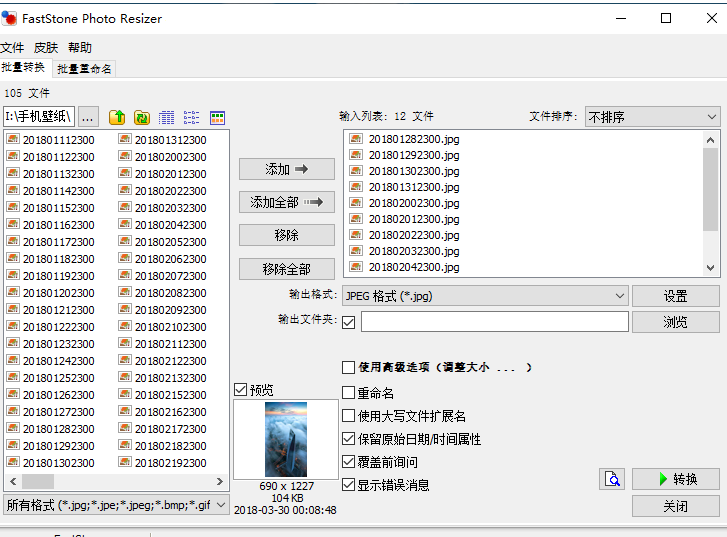Click the output folder path field
Screen dimensions: 727x537
495,321
